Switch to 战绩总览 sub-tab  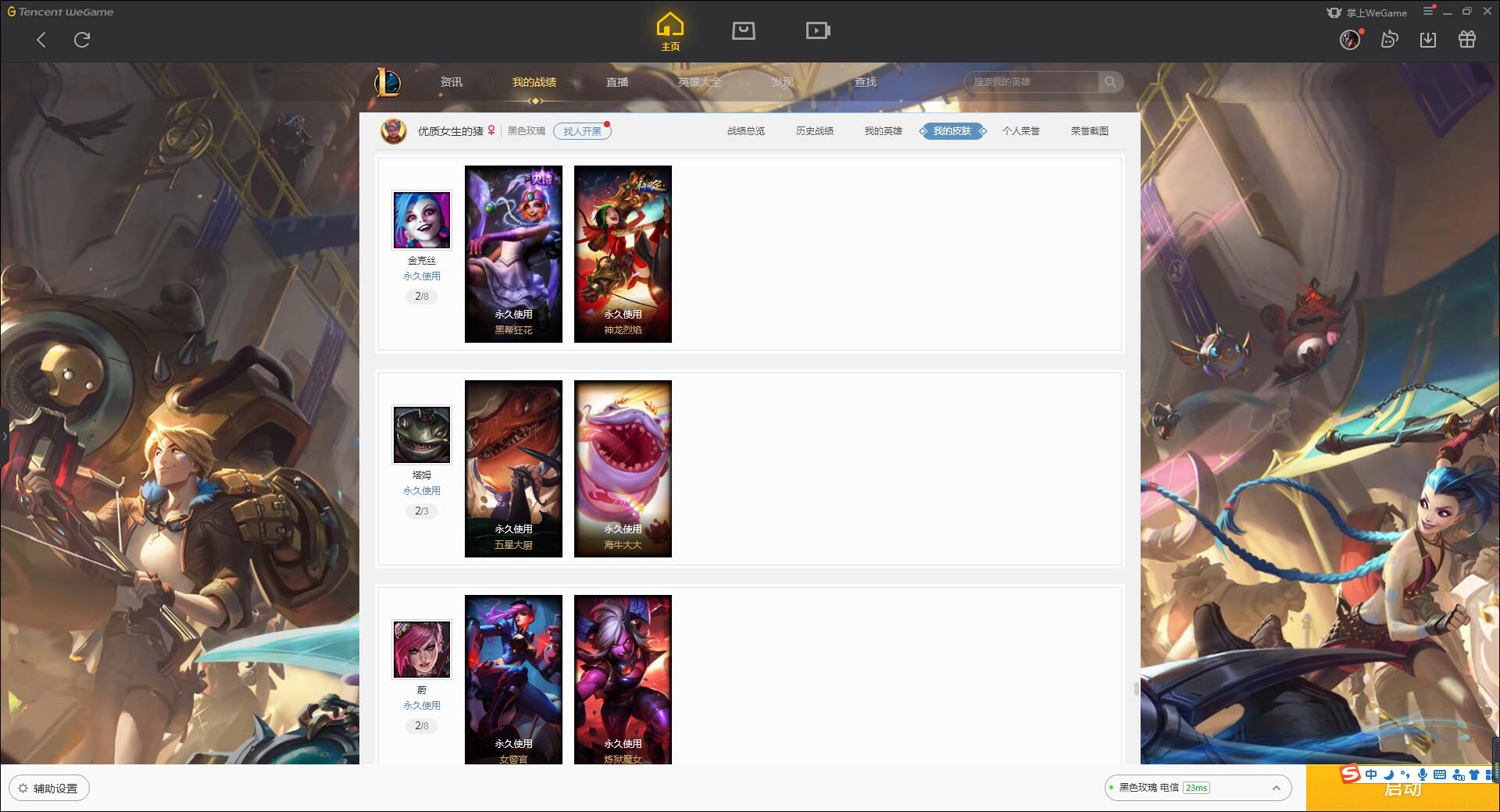coord(746,131)
